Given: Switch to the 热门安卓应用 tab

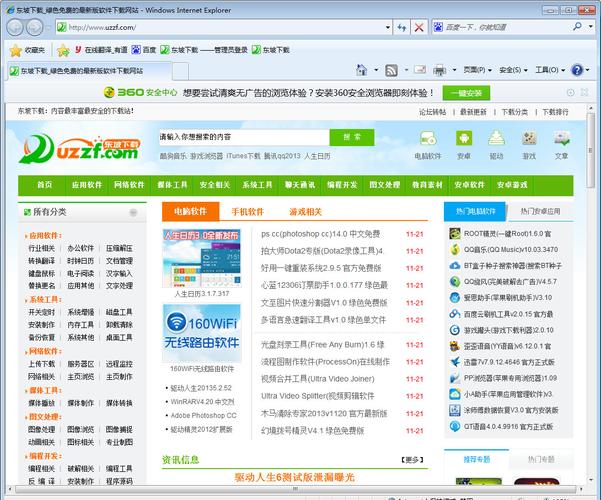Looking at the screenshot, I should pyautogui.click(x=540, y=211).
